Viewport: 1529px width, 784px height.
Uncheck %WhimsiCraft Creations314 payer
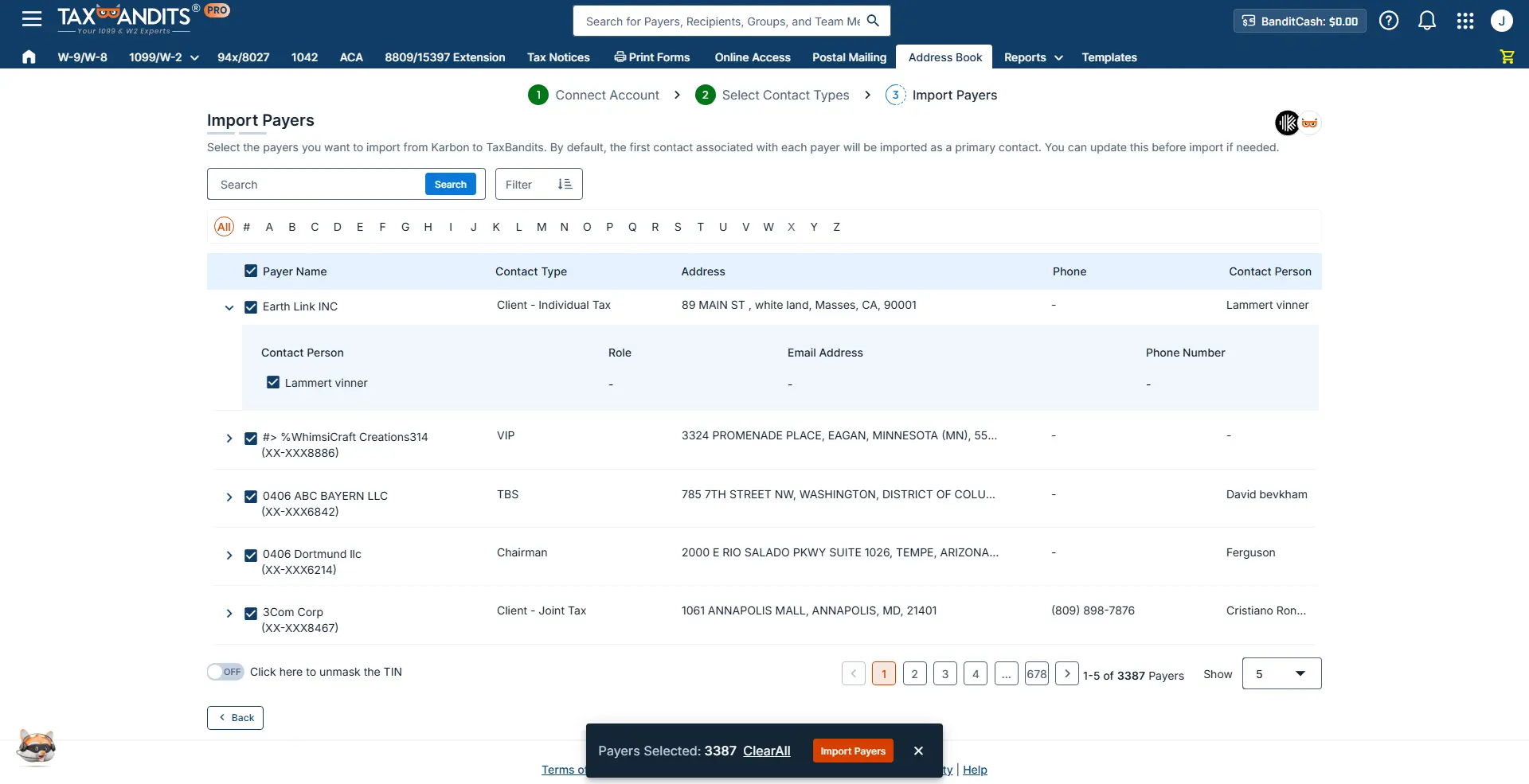coord(251,439)
